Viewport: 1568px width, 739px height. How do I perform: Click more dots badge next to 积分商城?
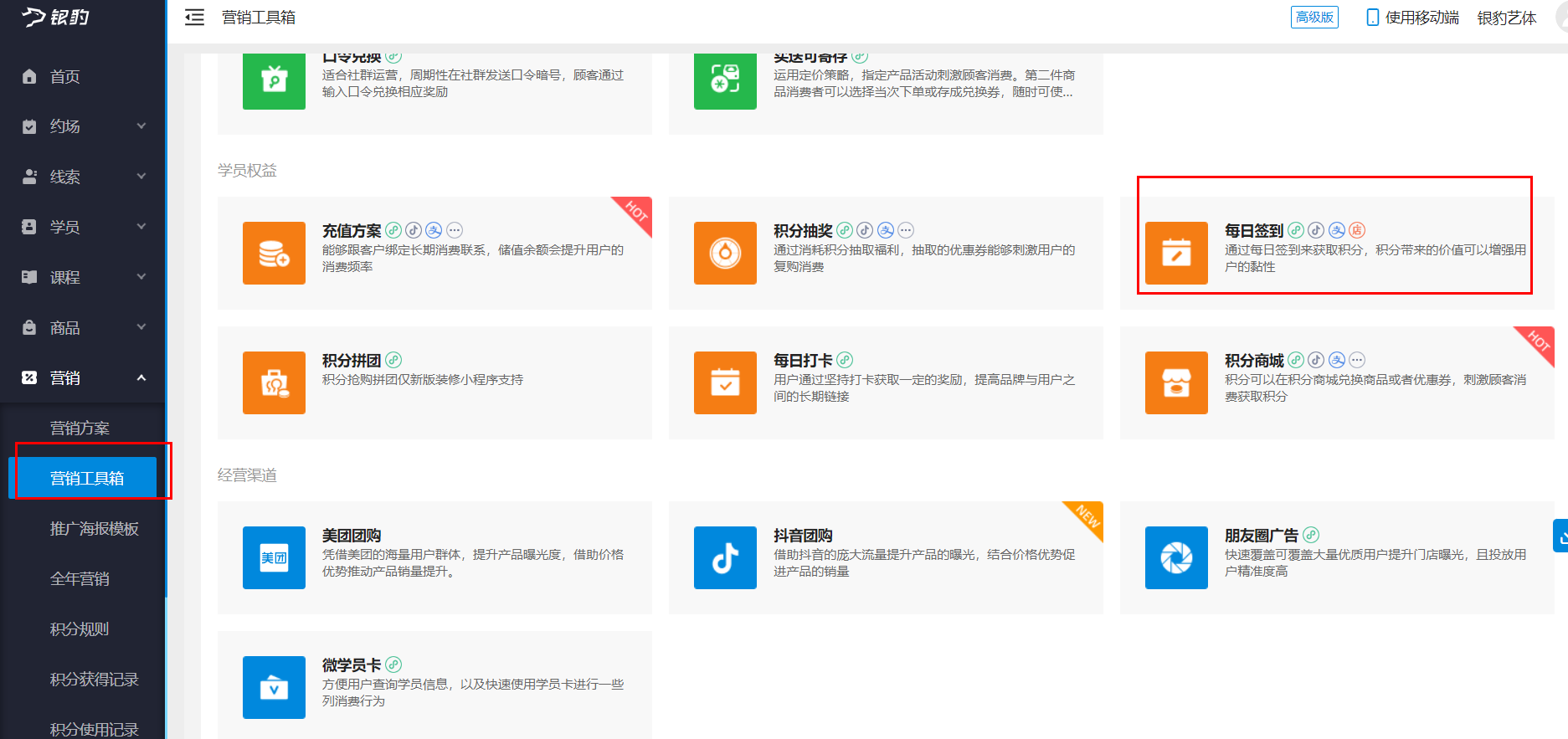[1357, 360]
